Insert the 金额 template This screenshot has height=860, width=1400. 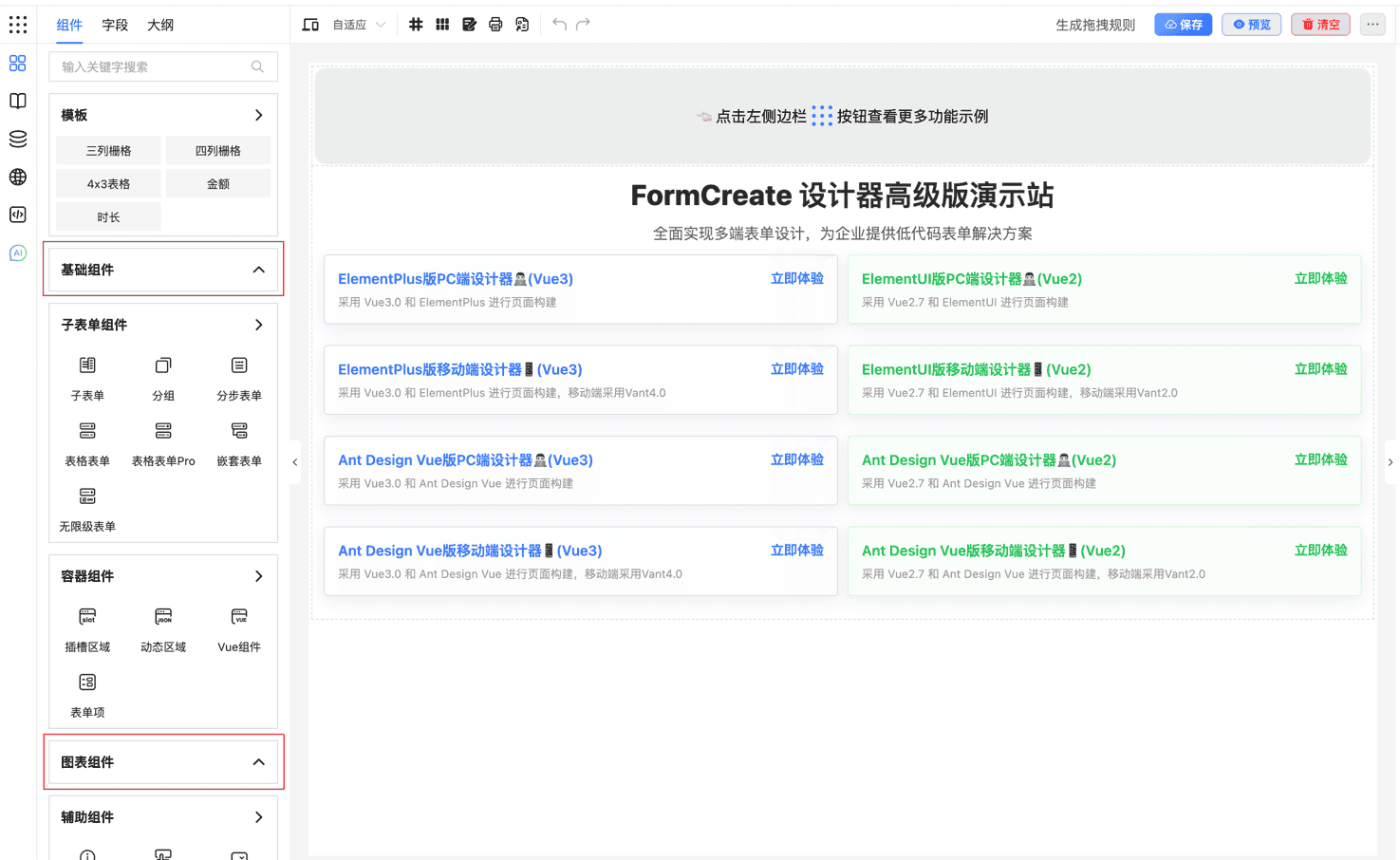[x=218, y=184]
